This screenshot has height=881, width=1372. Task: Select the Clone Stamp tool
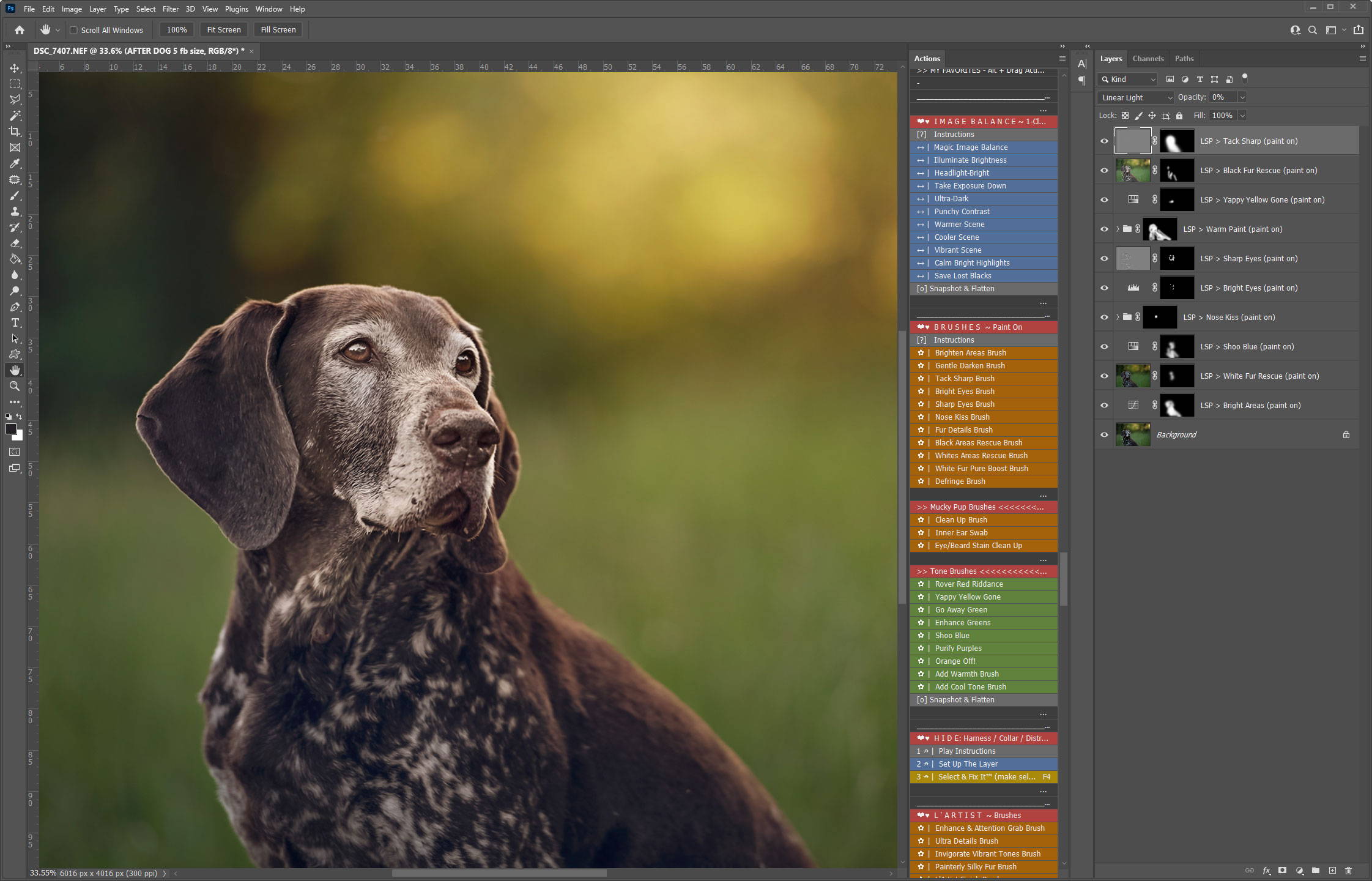click(15, 212)
